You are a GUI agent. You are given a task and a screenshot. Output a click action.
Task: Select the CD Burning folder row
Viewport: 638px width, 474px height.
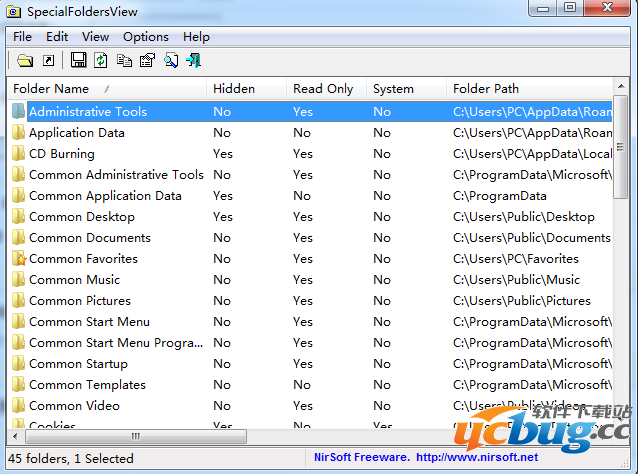tap(62, 154)
